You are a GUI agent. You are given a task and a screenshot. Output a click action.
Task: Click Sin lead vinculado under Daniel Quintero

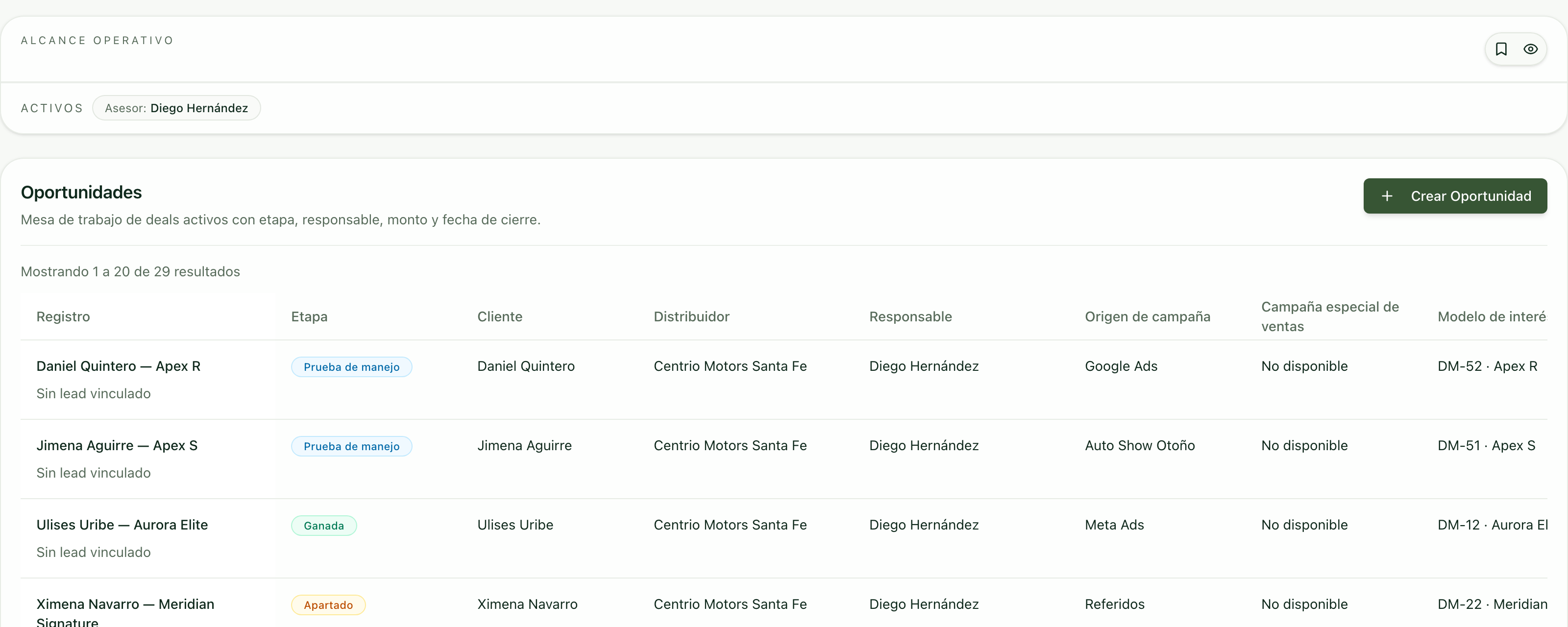[93, 393]
